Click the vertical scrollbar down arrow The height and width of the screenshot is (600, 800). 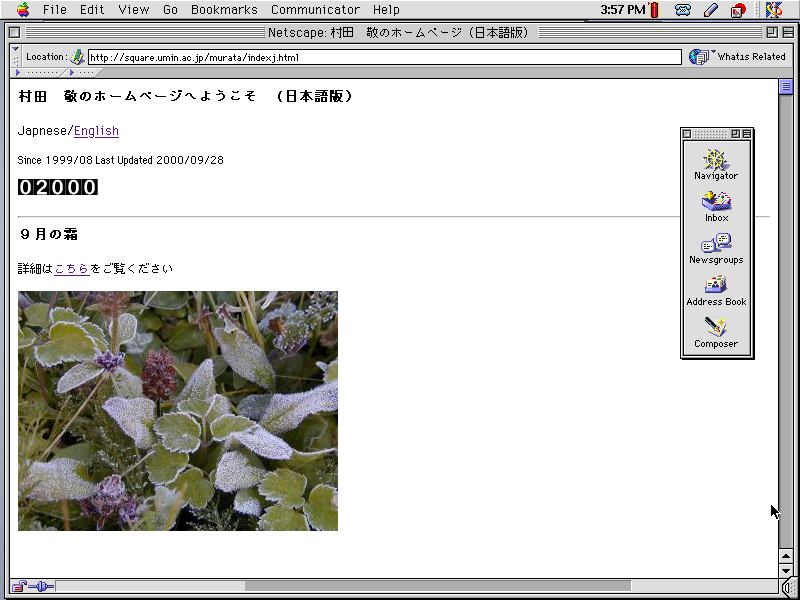[786, 571]
